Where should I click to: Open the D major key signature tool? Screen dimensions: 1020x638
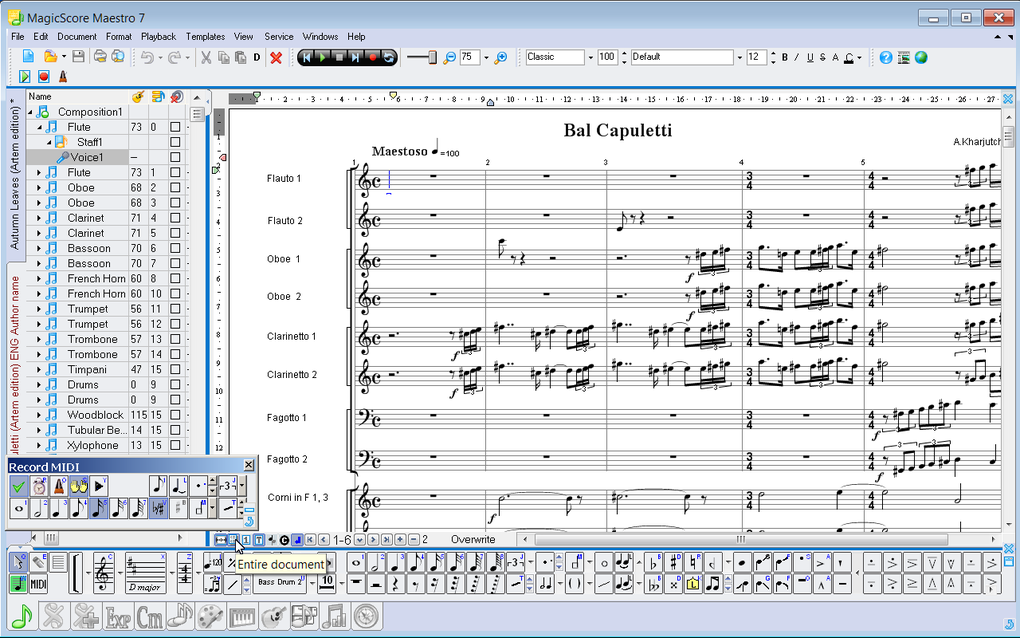tap(145, 573)
